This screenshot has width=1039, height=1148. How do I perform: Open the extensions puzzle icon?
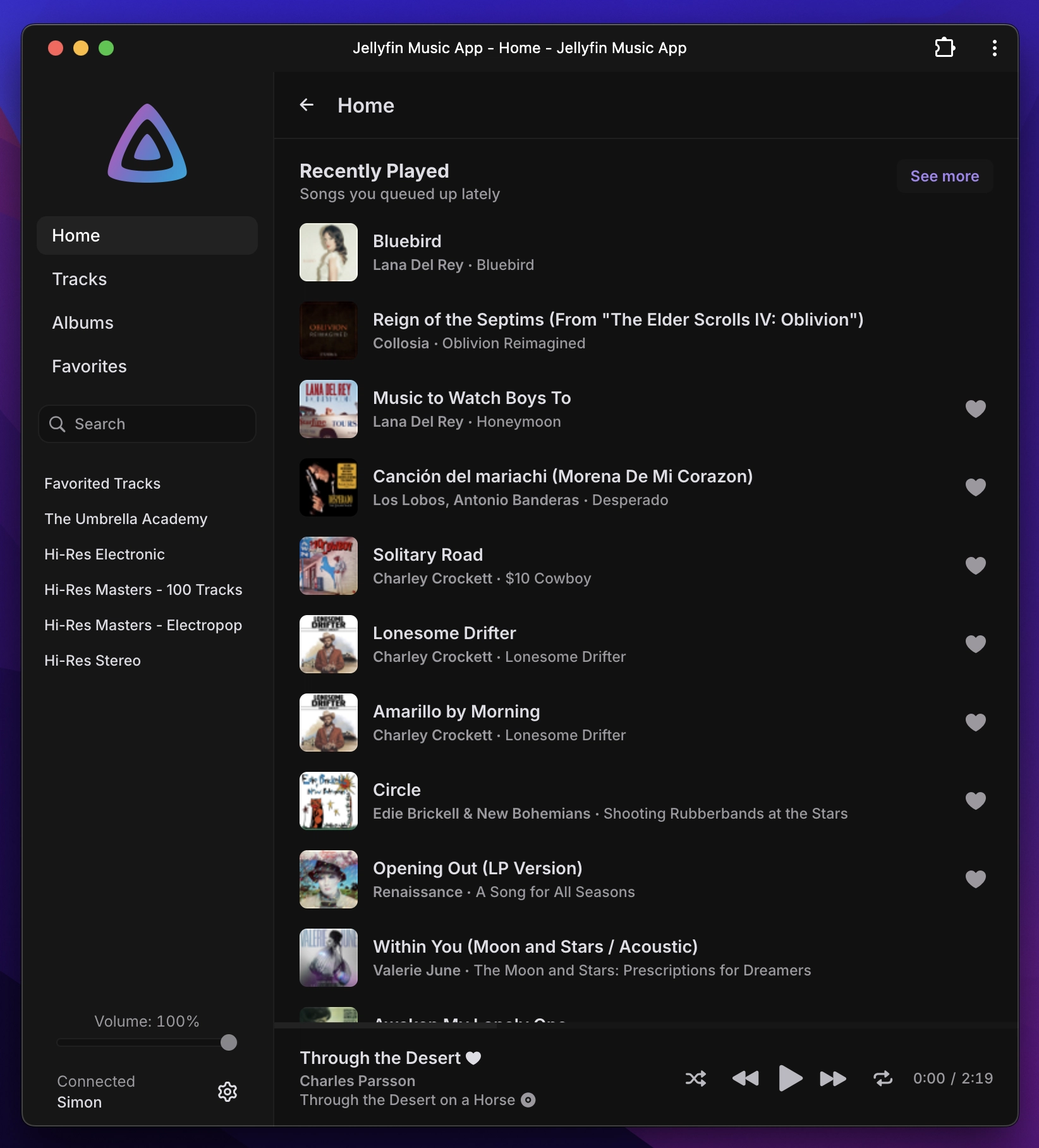pyautogui.click(x=945, y=48)
